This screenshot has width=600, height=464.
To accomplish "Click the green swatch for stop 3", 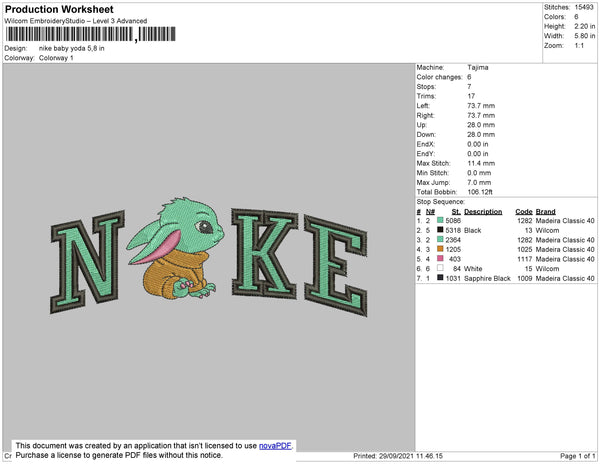I will tap(440, 239).
